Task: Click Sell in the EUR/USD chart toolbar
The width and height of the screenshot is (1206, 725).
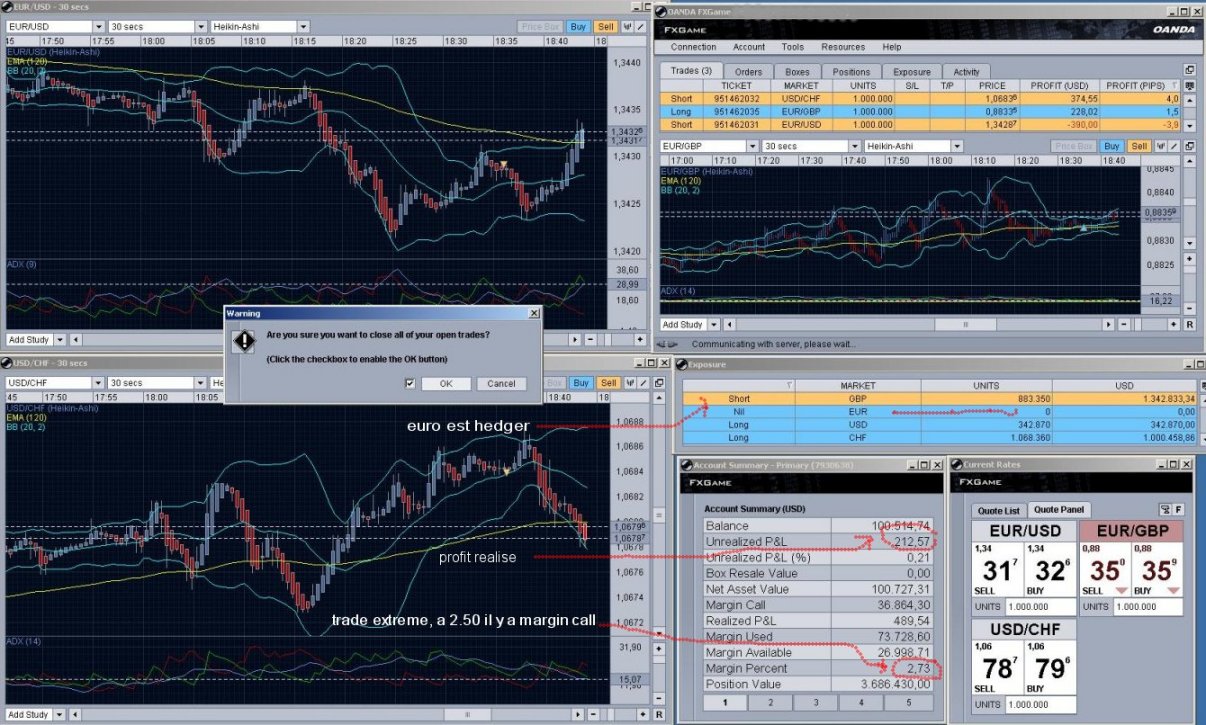Action: (x=605, y=27)
